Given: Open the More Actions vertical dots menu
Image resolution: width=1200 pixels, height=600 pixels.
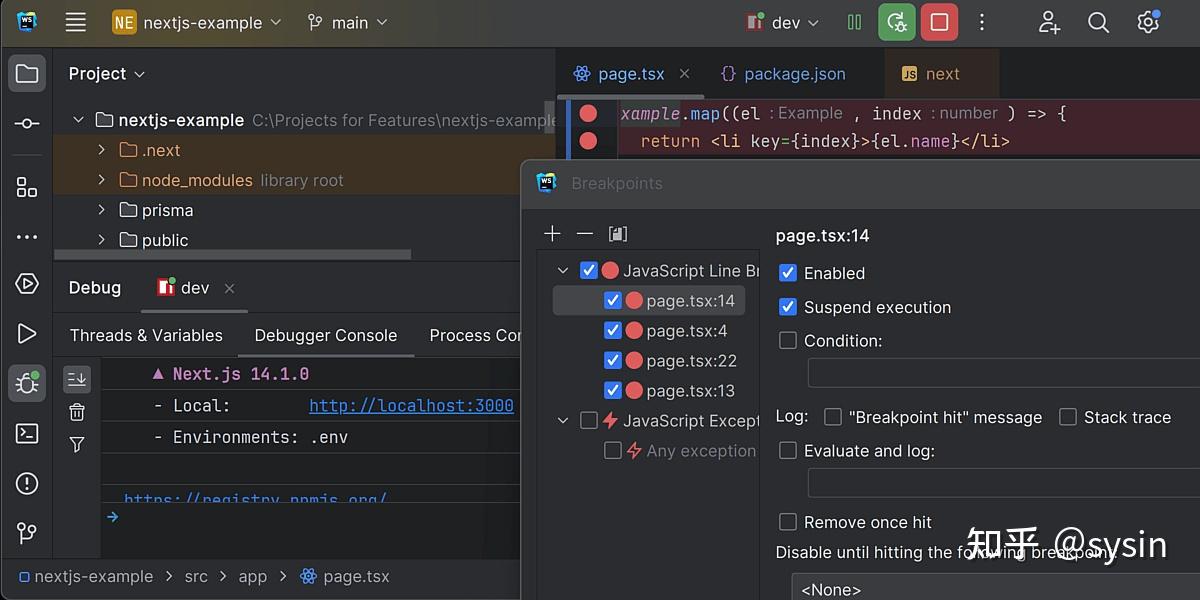Looking at the screenshot, I should coord(982,22).
